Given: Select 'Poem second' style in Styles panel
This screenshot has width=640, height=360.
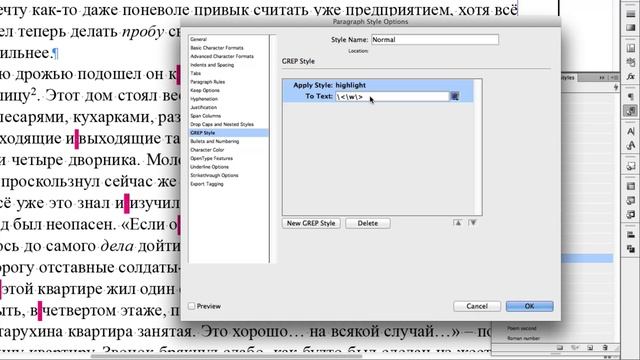Looking at the screenshot, I should (x=522, y=328).
